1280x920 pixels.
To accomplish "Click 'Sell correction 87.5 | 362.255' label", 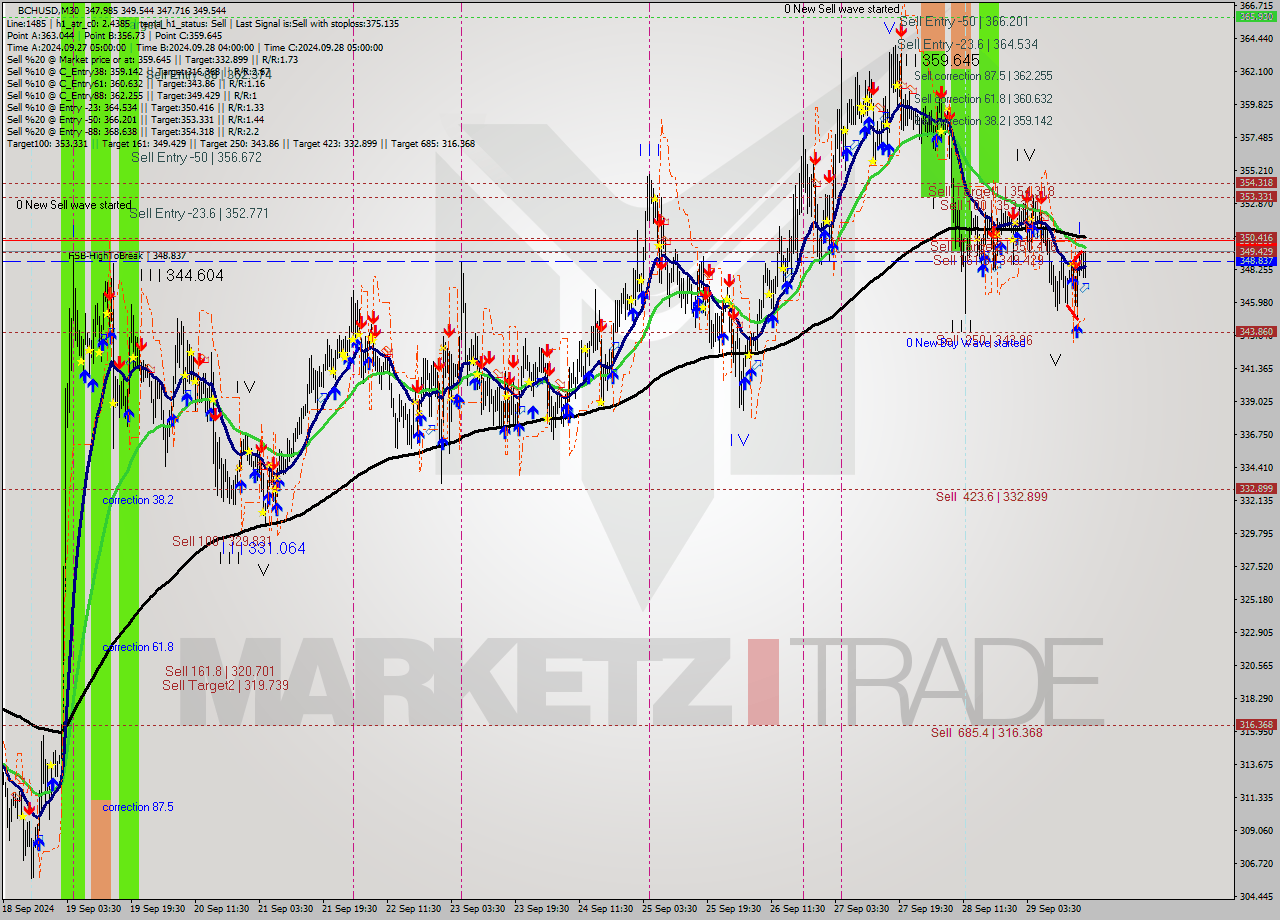I will click(x=983, y=76).
